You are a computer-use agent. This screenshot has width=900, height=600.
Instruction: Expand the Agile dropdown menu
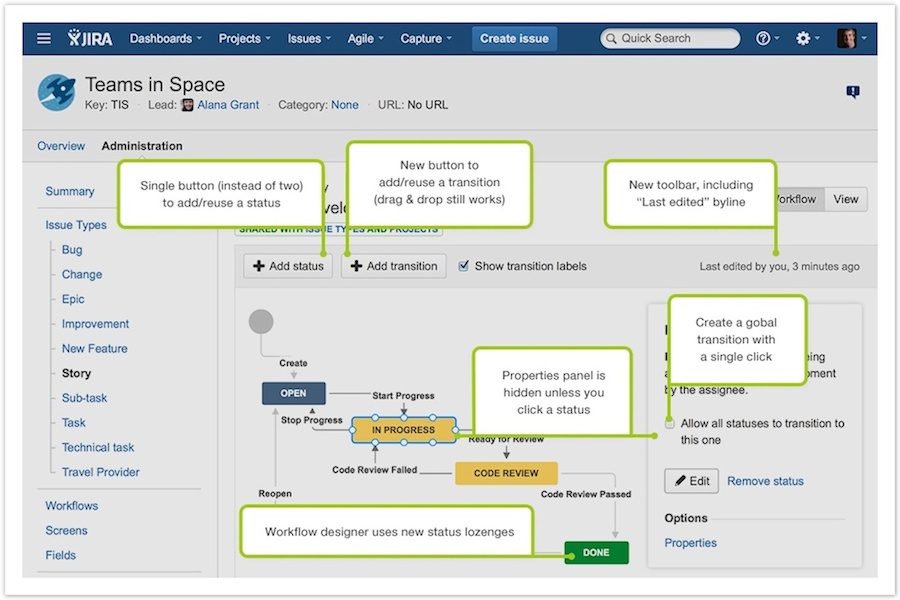365,39
